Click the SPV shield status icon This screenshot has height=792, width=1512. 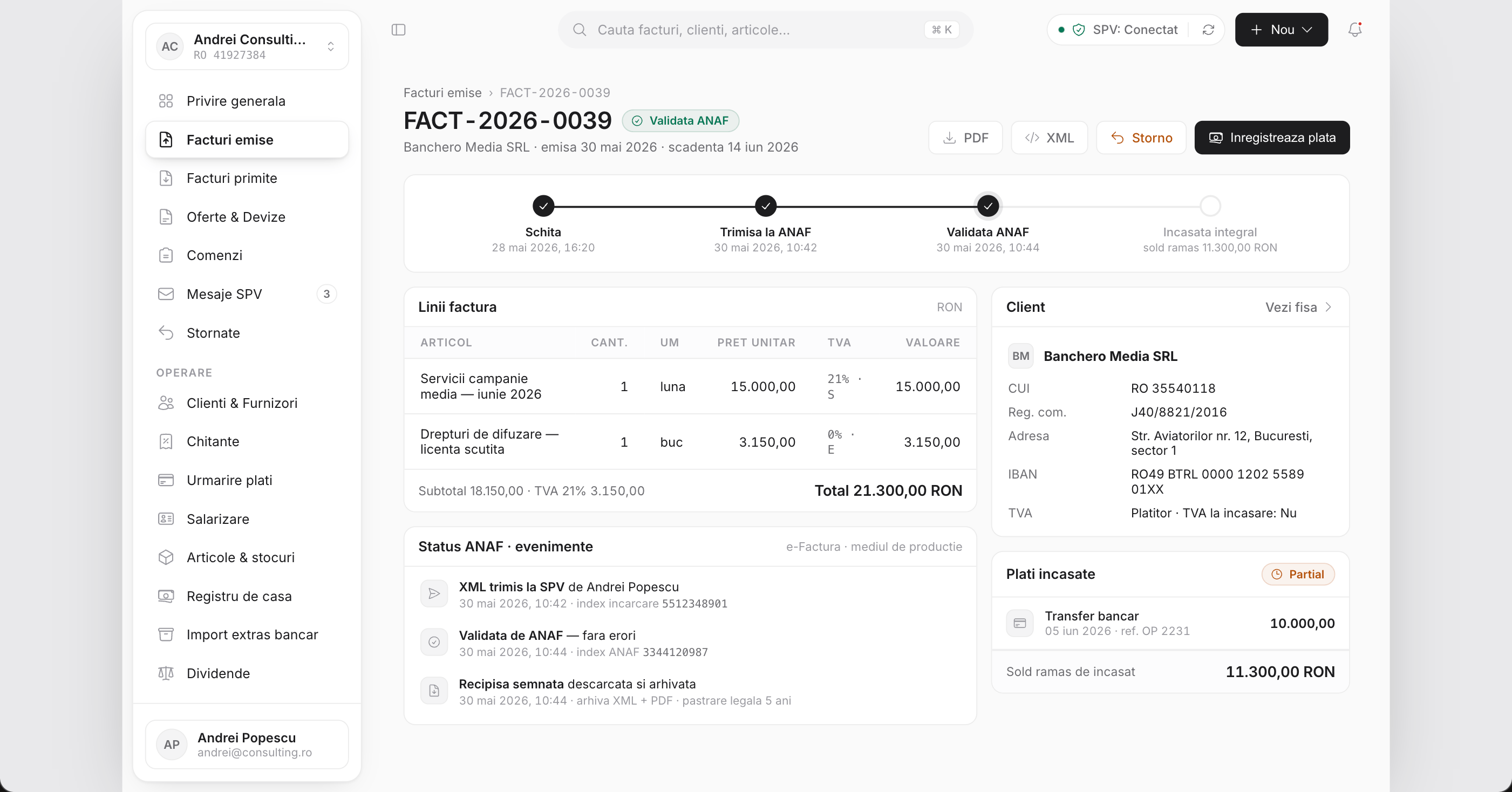1078,30
